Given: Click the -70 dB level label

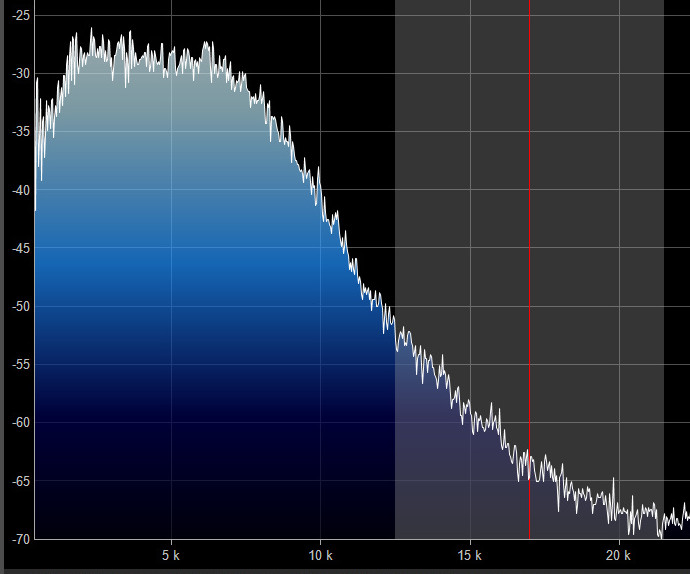Looking at the screenshot, I should coord(21,539).
